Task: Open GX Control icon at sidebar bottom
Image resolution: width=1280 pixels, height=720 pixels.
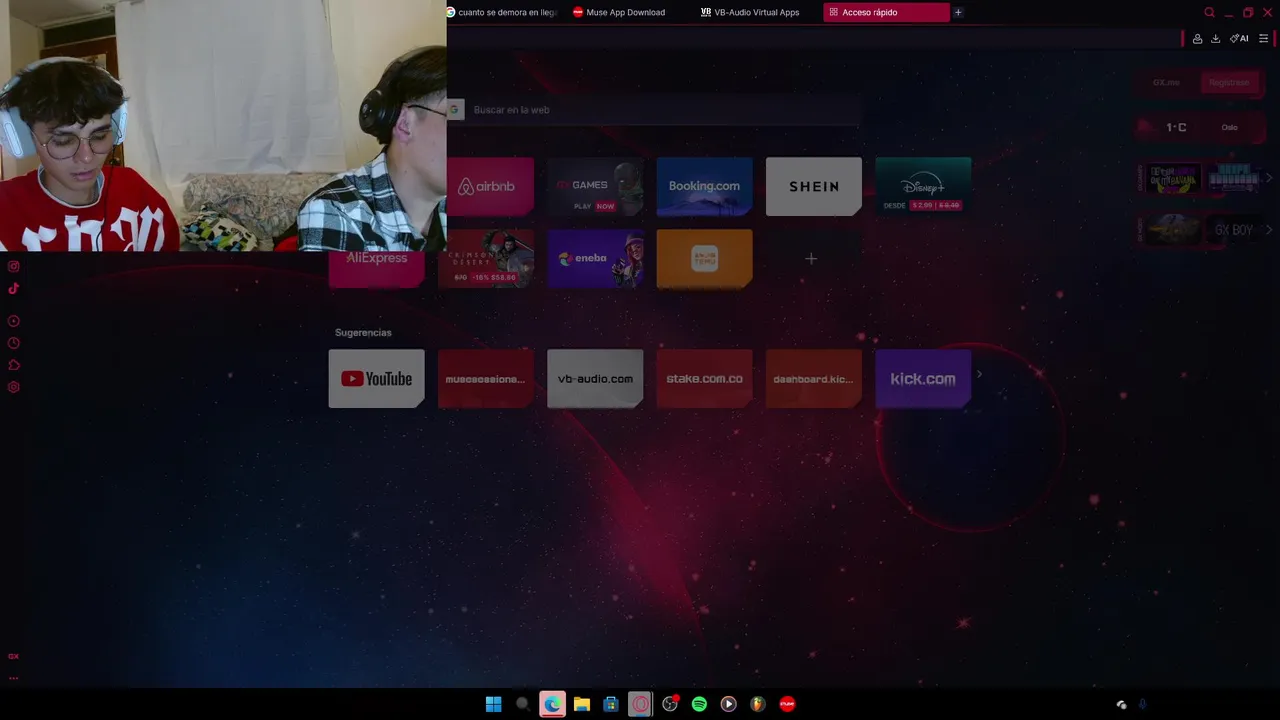Action: tap(14, 656)
